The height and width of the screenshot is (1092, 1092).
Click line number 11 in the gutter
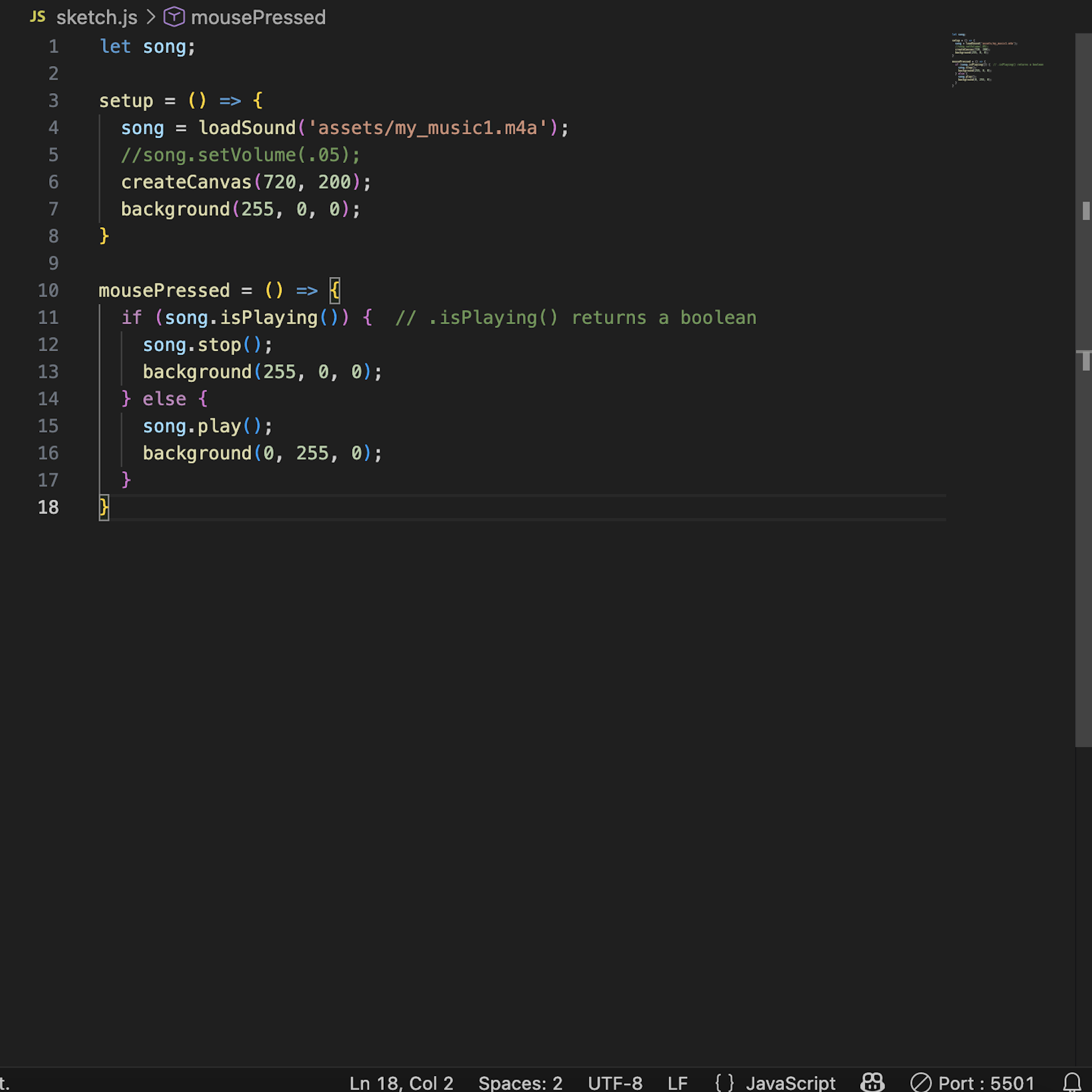click(48, 318)
